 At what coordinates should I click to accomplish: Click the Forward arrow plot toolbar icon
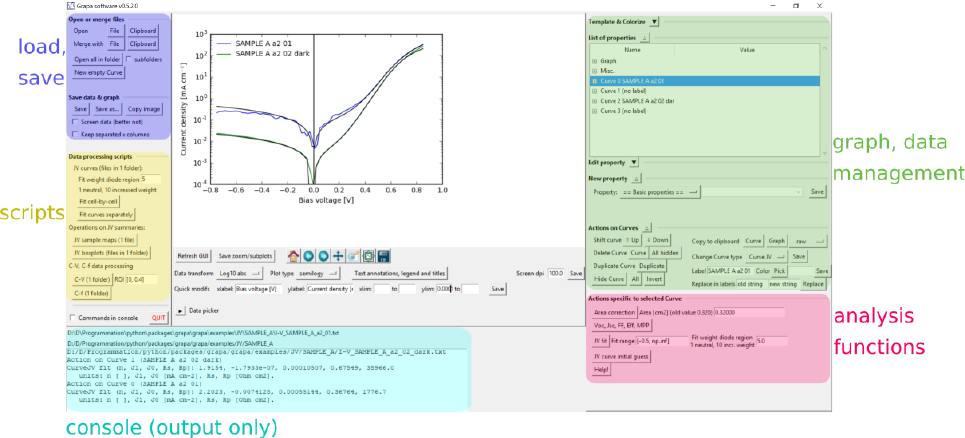[x=324, y=256]
